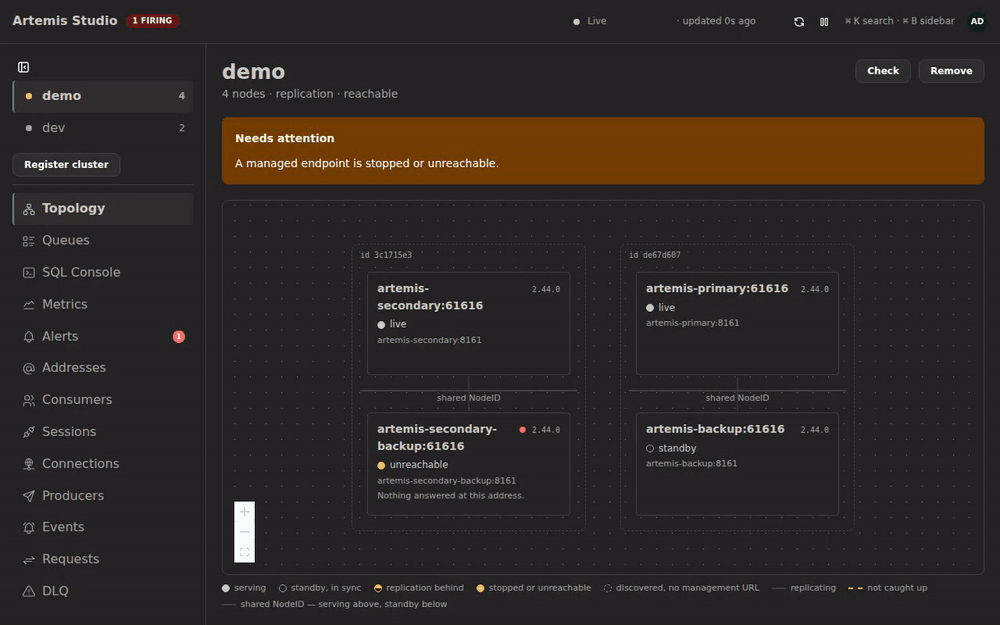1000x625 pixels.
Task: Open the Alerts page
Action: coord(103,336)
